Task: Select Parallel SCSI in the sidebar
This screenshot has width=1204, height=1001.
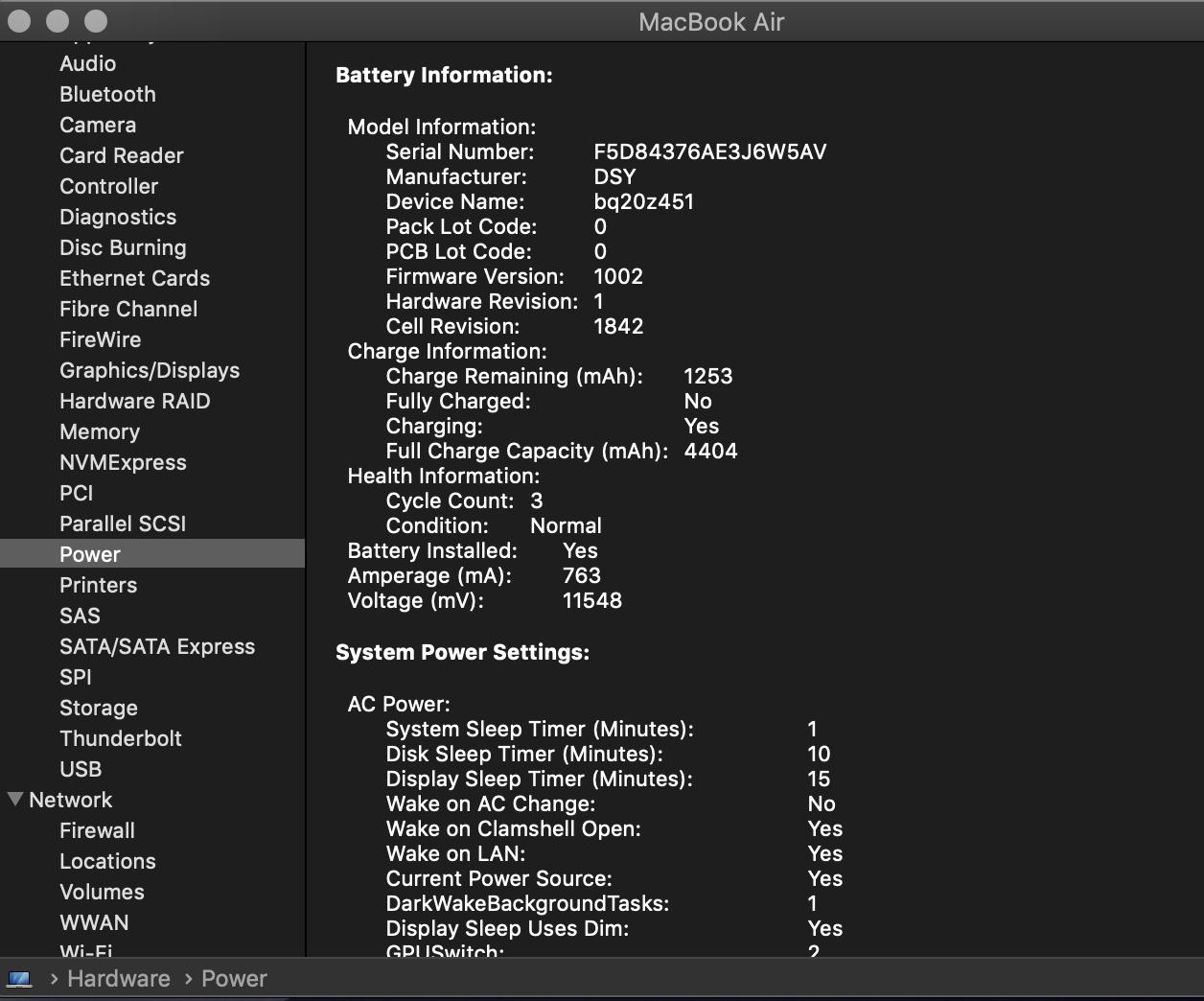Action: point(123,524)
